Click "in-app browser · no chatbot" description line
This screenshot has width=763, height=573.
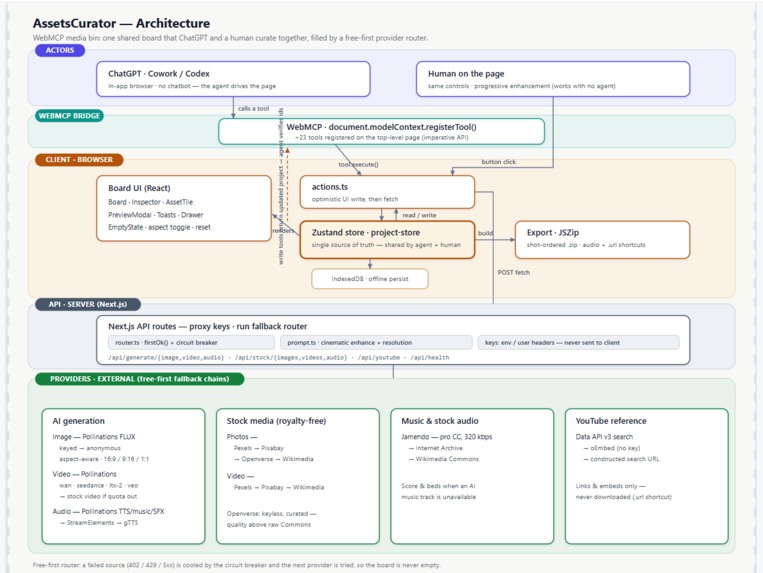tap(192, 86)
